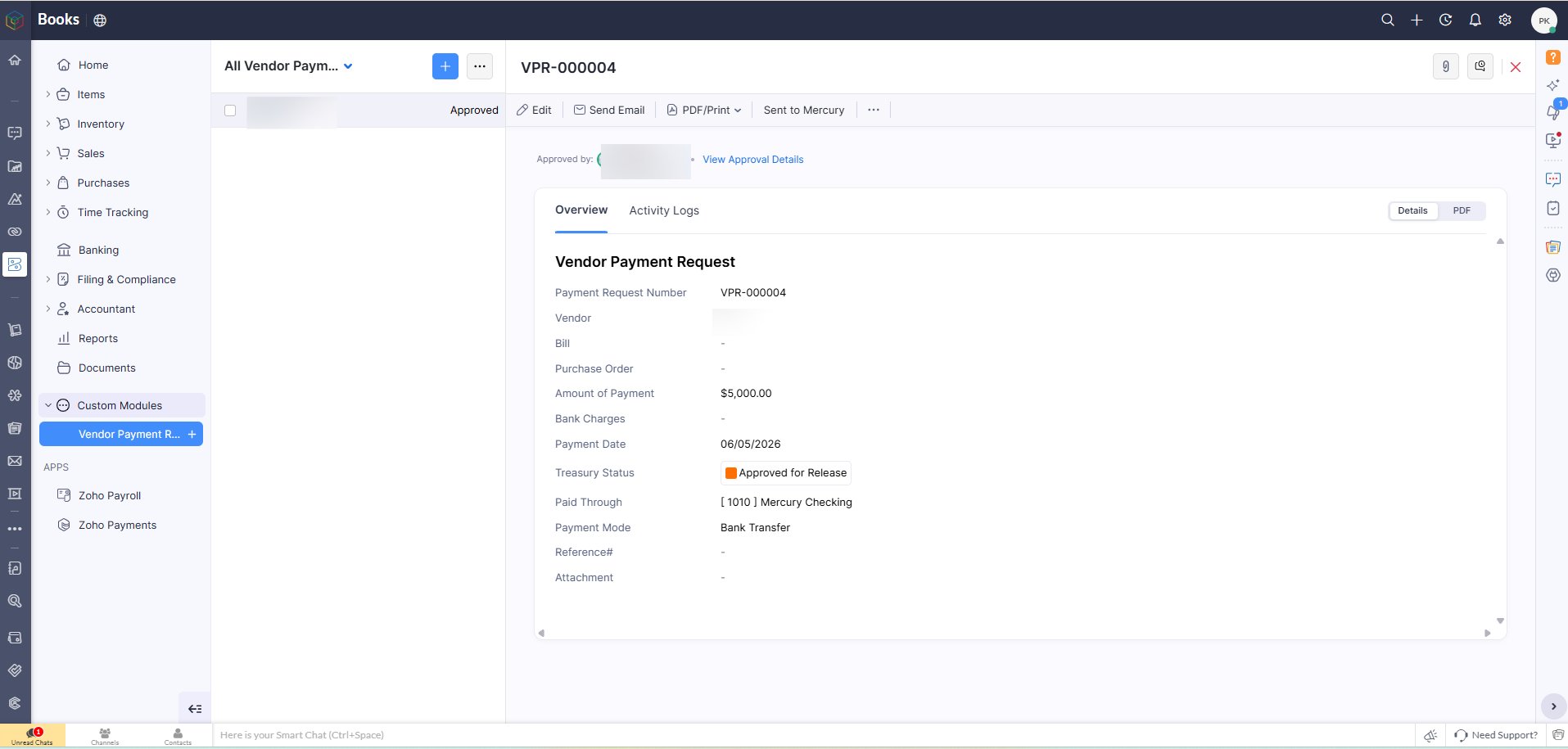This screenshot has height=749, width=1568.
Task: Open the record toolbar more actions ellipsis
Action: pyautogui.click(x=874, y=110)
